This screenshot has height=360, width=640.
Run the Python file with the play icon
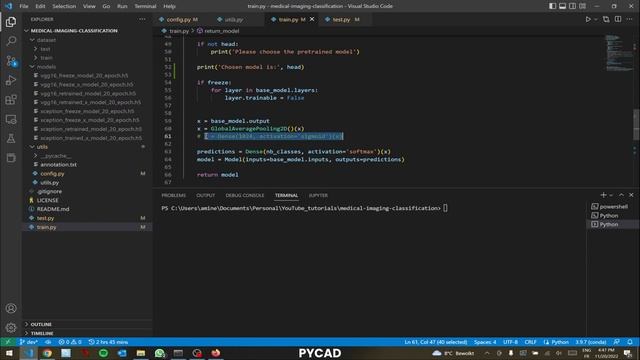tap(588, 19)
